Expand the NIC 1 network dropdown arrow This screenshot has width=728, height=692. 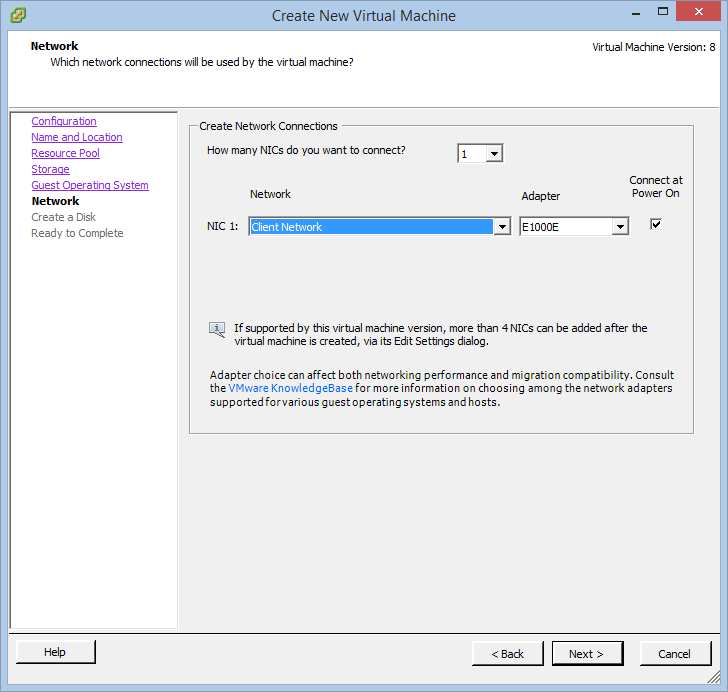(502, 227)
